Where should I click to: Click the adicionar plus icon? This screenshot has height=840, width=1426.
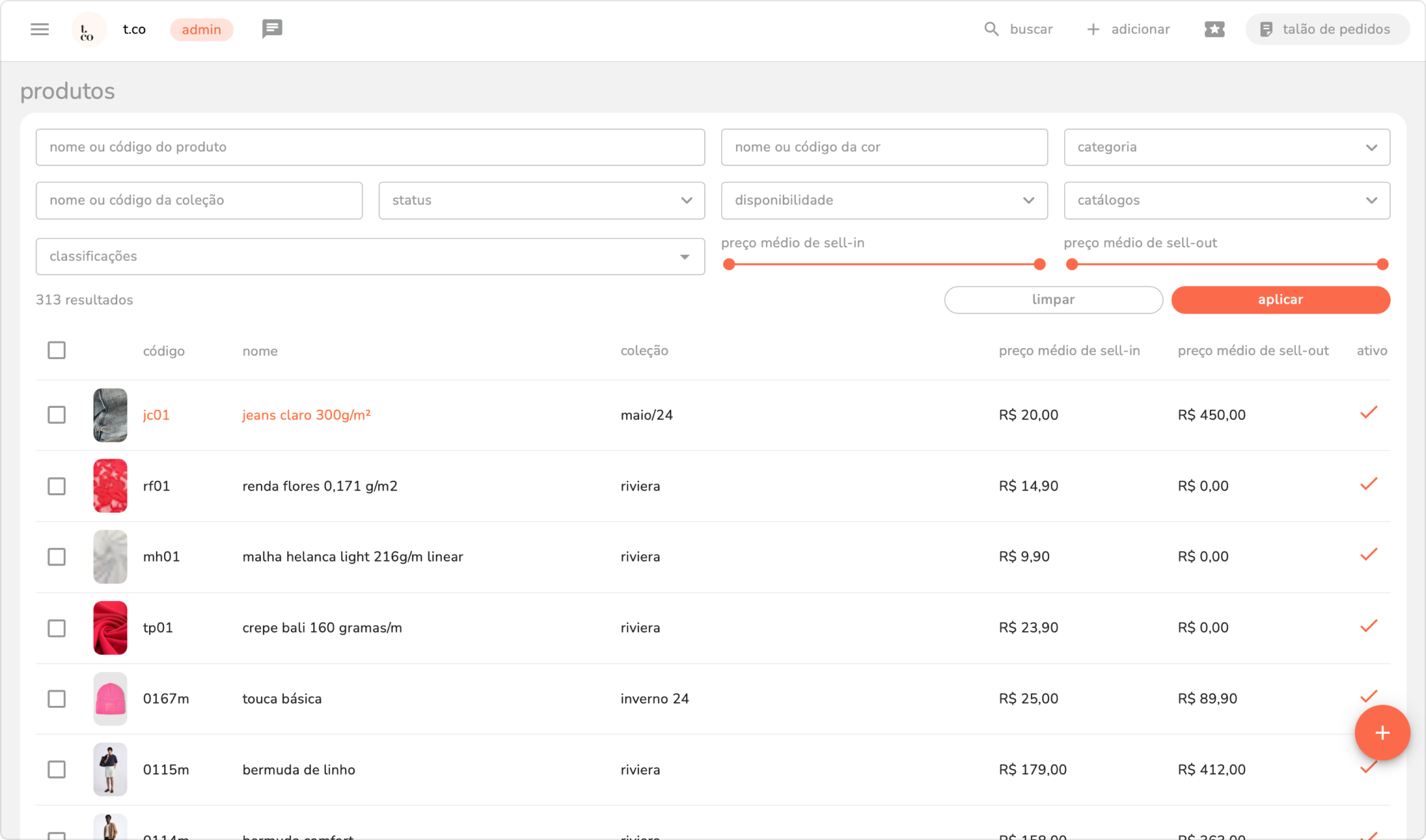click(1093, 29)
